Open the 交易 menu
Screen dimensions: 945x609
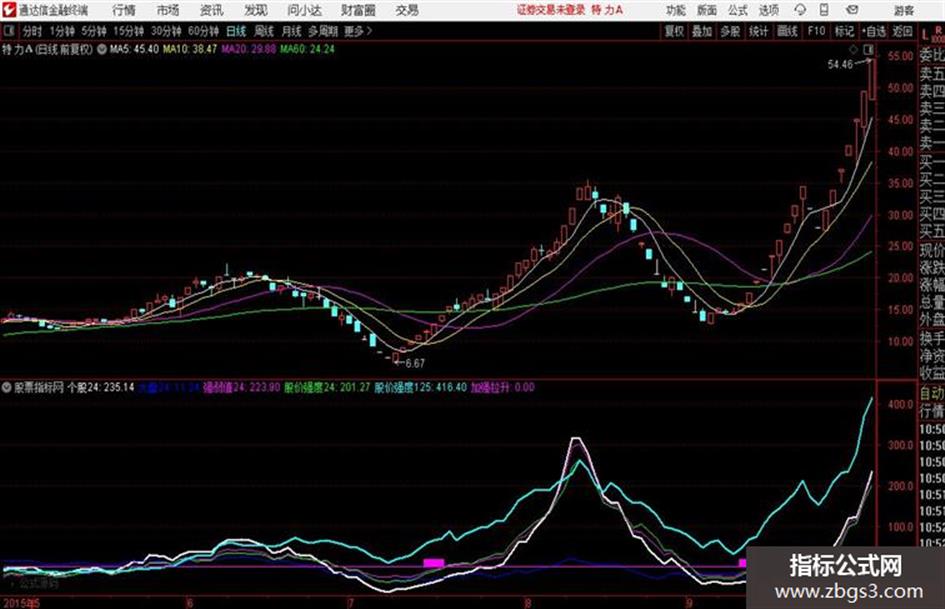click(x=407, y=10)
